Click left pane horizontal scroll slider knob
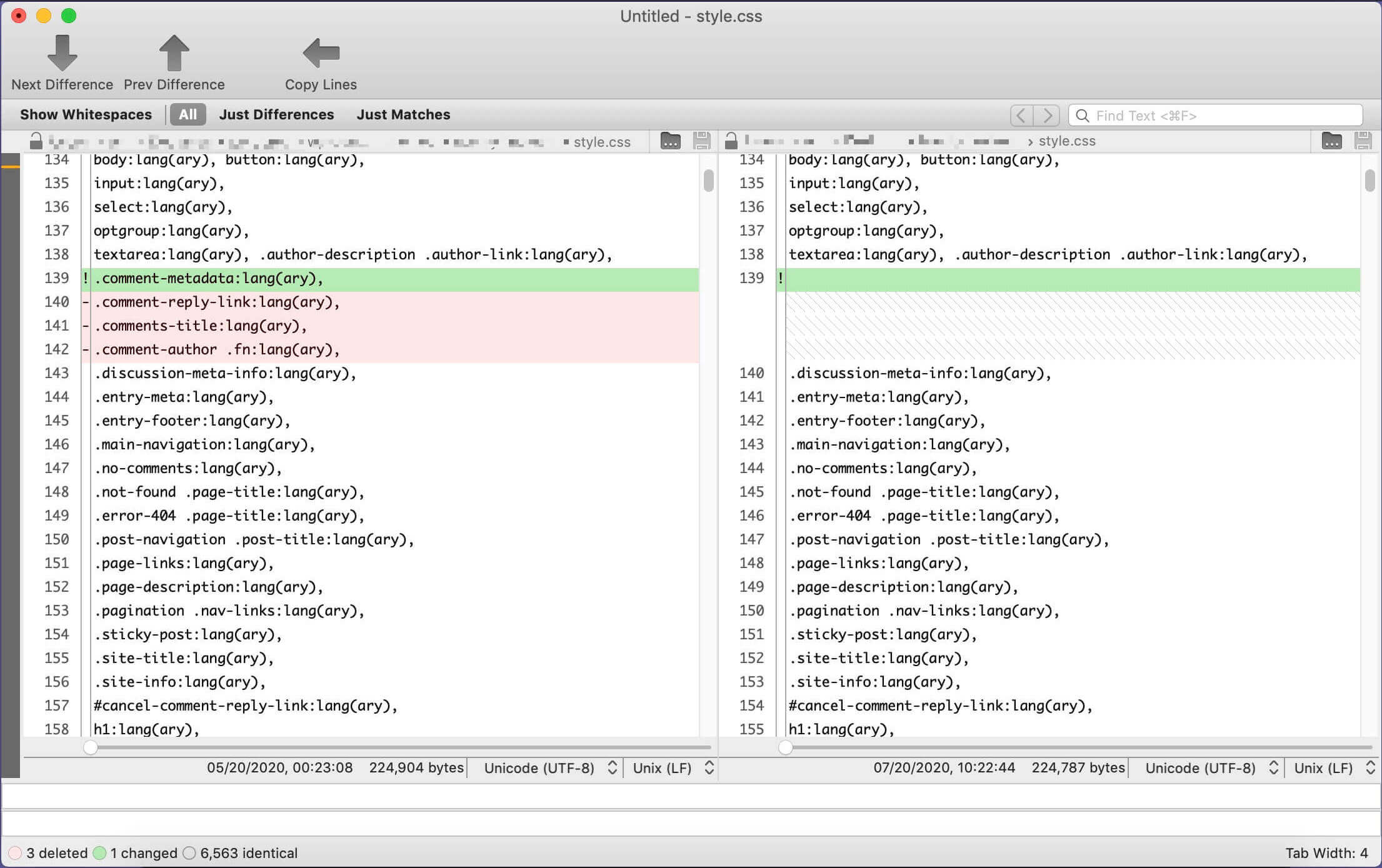The height and width of the screenshot is (868, 1382). point(91,747)
